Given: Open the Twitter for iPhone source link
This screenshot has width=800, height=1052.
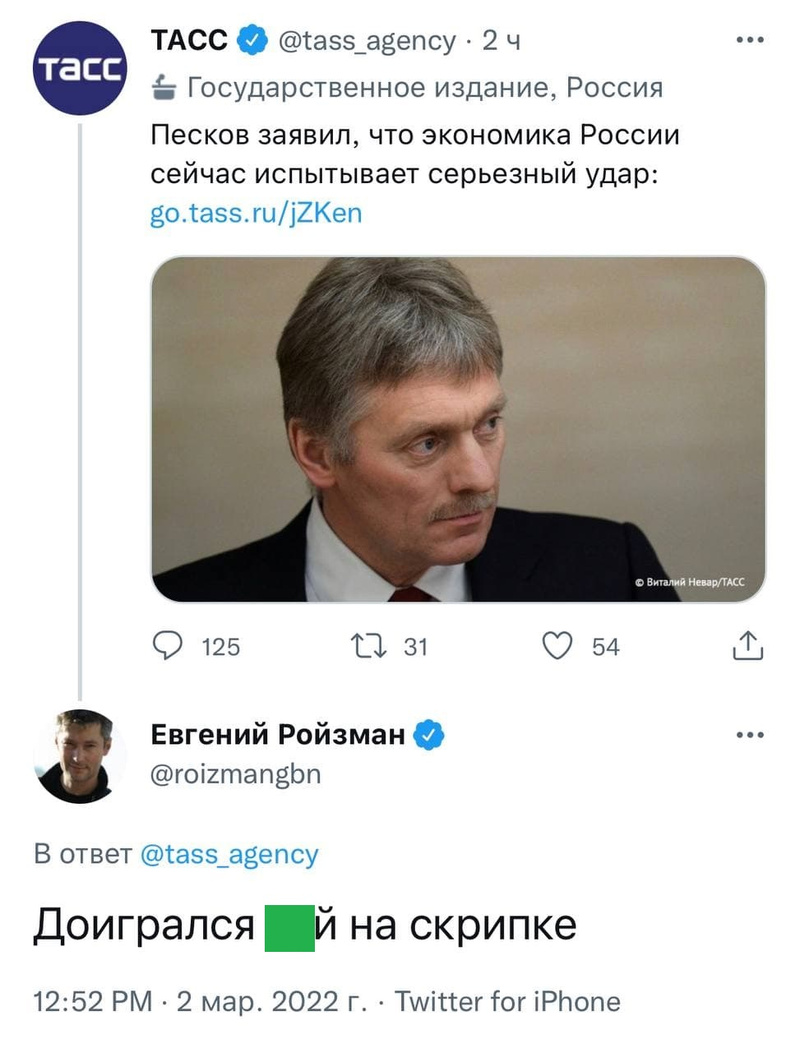Looking at the screenshot, I should point(508,1002).
